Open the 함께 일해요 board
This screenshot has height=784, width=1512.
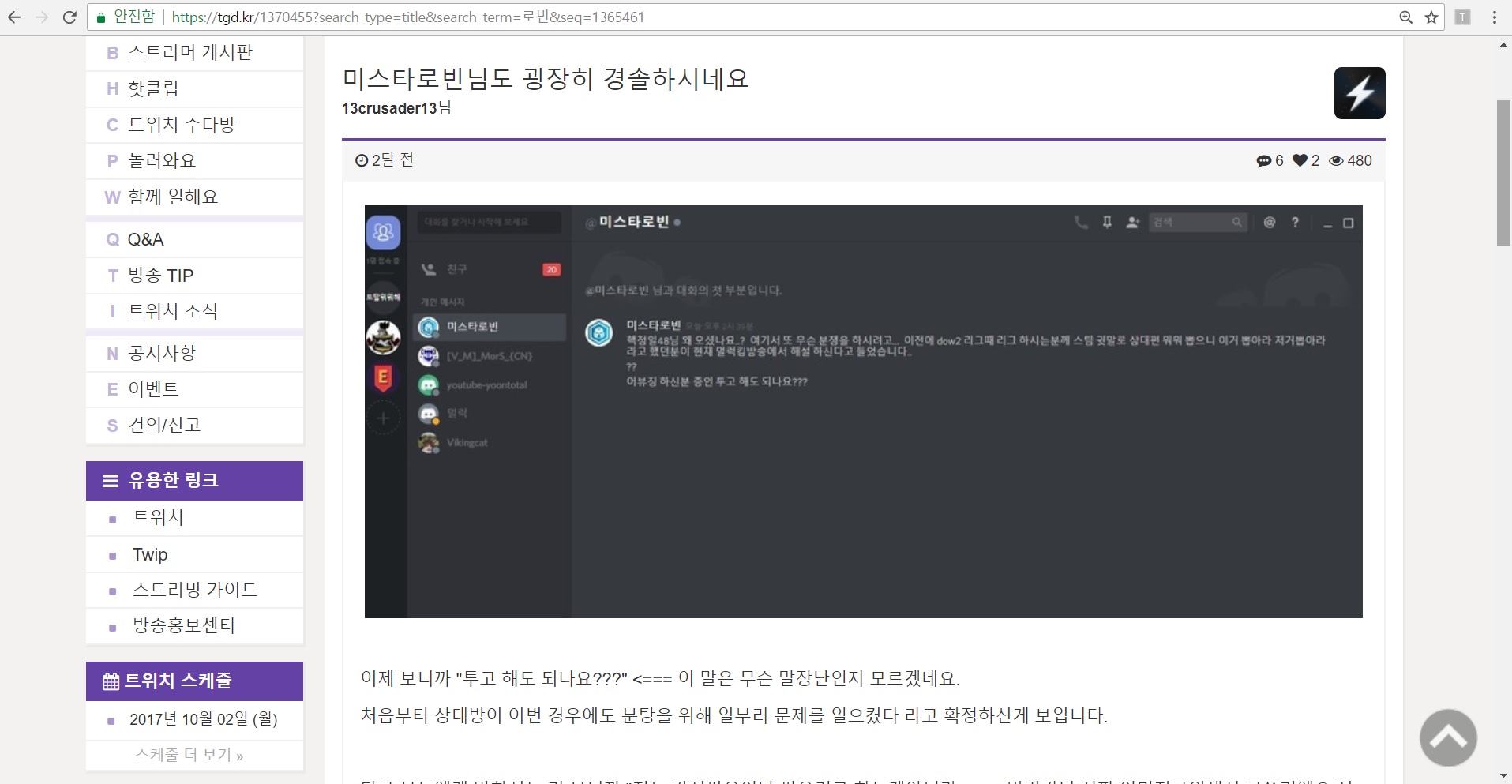194,197
